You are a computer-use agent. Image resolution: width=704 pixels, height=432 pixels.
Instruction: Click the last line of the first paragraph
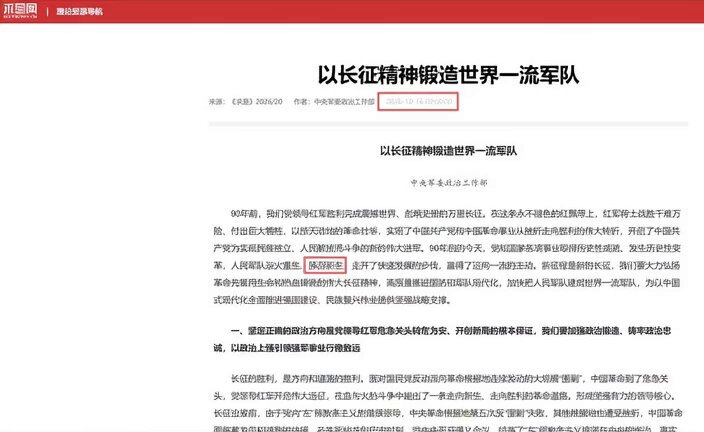(332, 300)
